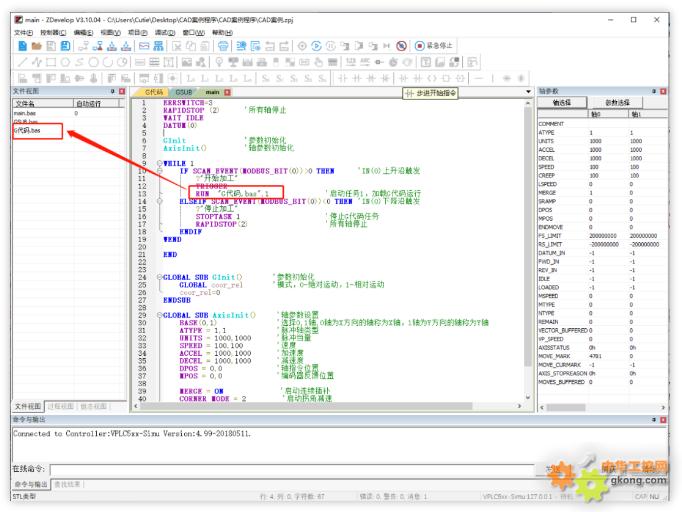Click the MOVE_MARK parameter row
This screenshot has height=512, width=682.
(602, 356)
